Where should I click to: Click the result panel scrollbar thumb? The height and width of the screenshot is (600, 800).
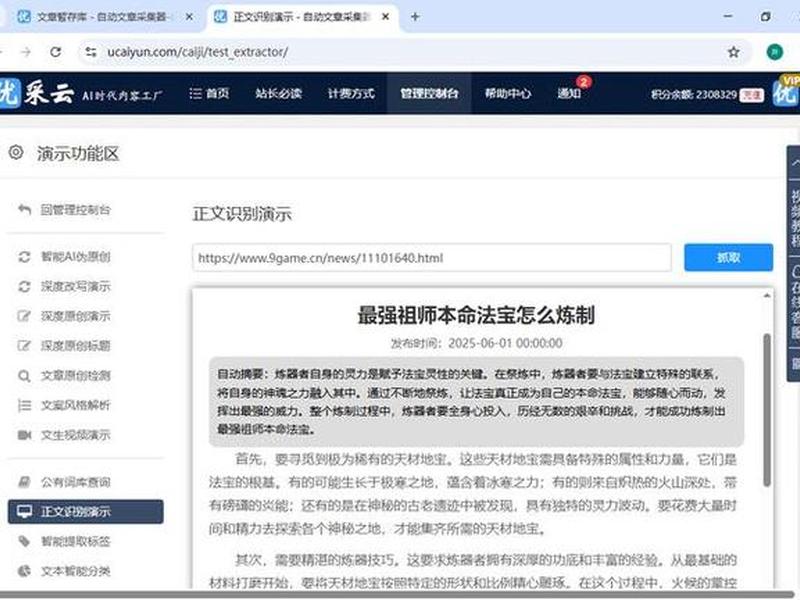pos(766,410)
